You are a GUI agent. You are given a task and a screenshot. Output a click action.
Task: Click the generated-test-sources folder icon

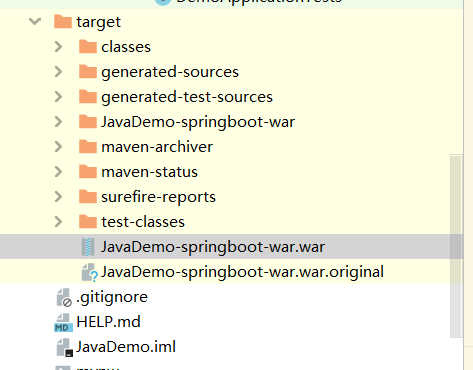point(88,96)
